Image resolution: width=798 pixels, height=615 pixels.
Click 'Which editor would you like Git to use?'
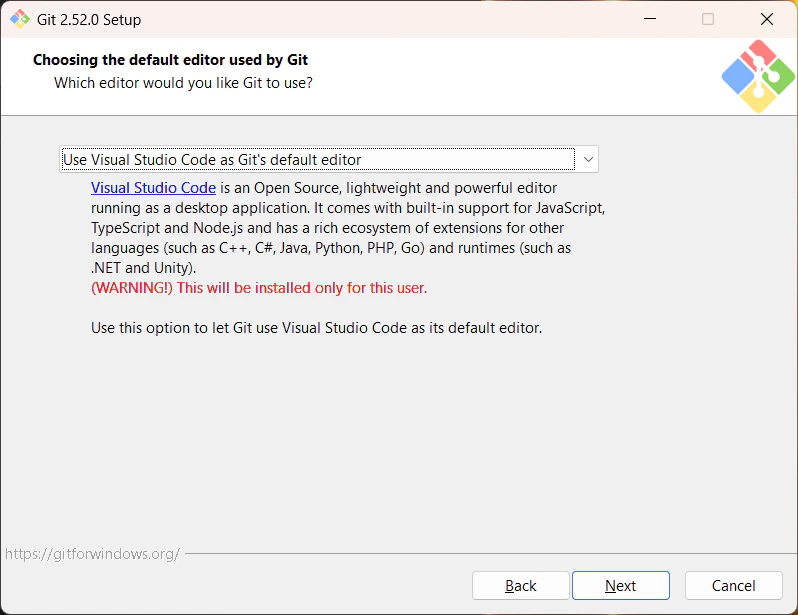[183, 82]
